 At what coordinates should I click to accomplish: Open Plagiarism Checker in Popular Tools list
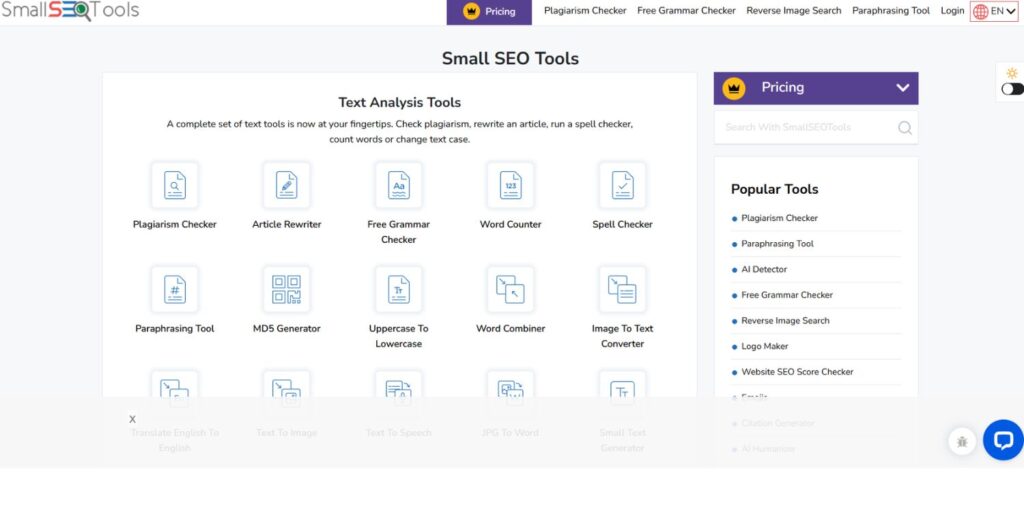(x=779, y=218)
